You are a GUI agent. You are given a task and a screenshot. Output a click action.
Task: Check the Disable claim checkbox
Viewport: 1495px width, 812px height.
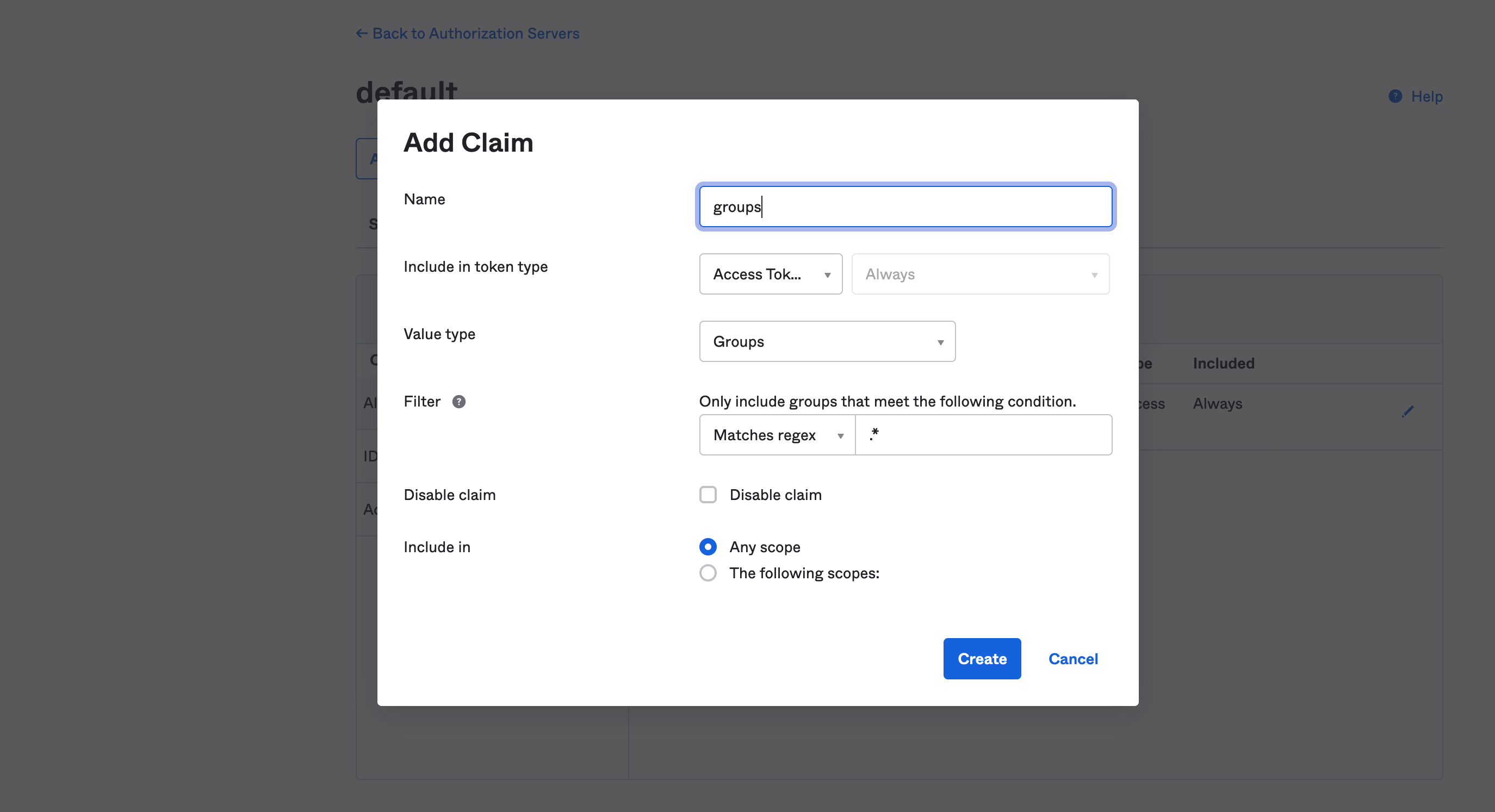click(708, 495)
